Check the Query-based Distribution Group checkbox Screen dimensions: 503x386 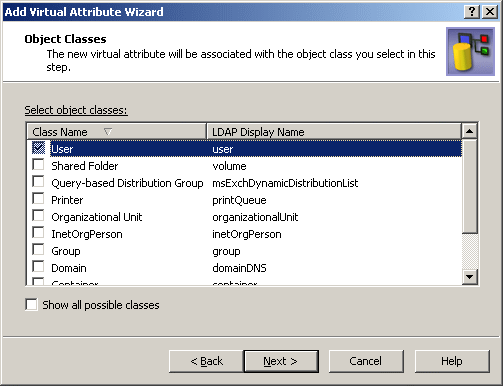pyautogui.click(x=38, y=182)
